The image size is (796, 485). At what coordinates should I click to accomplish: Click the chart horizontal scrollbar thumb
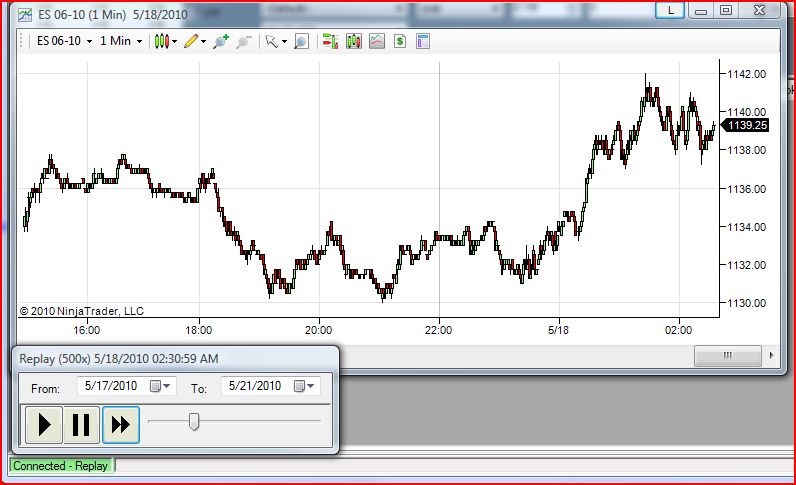(x=727, y=355)
